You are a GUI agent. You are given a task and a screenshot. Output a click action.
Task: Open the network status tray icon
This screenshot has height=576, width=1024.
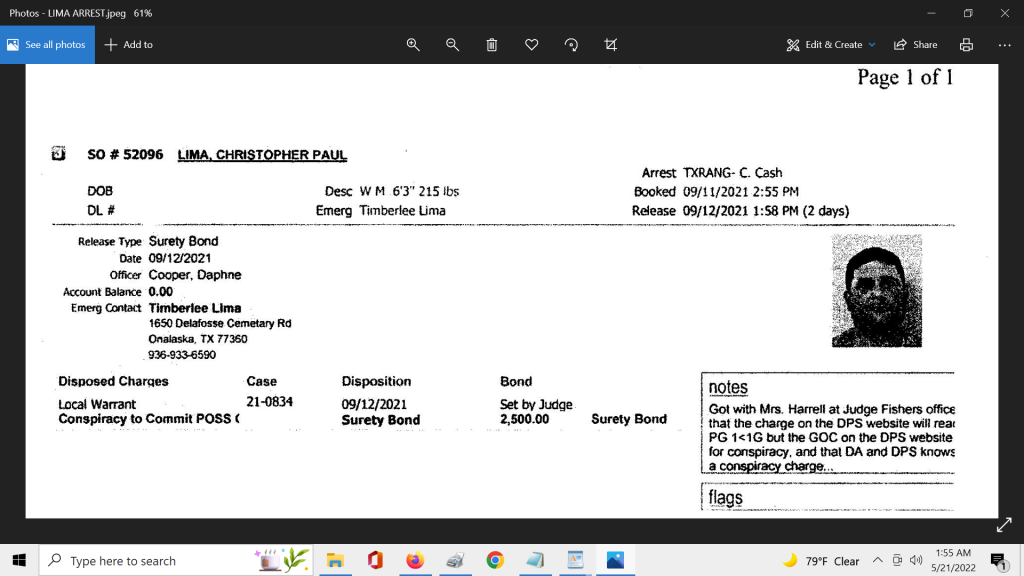click(897, 560)
